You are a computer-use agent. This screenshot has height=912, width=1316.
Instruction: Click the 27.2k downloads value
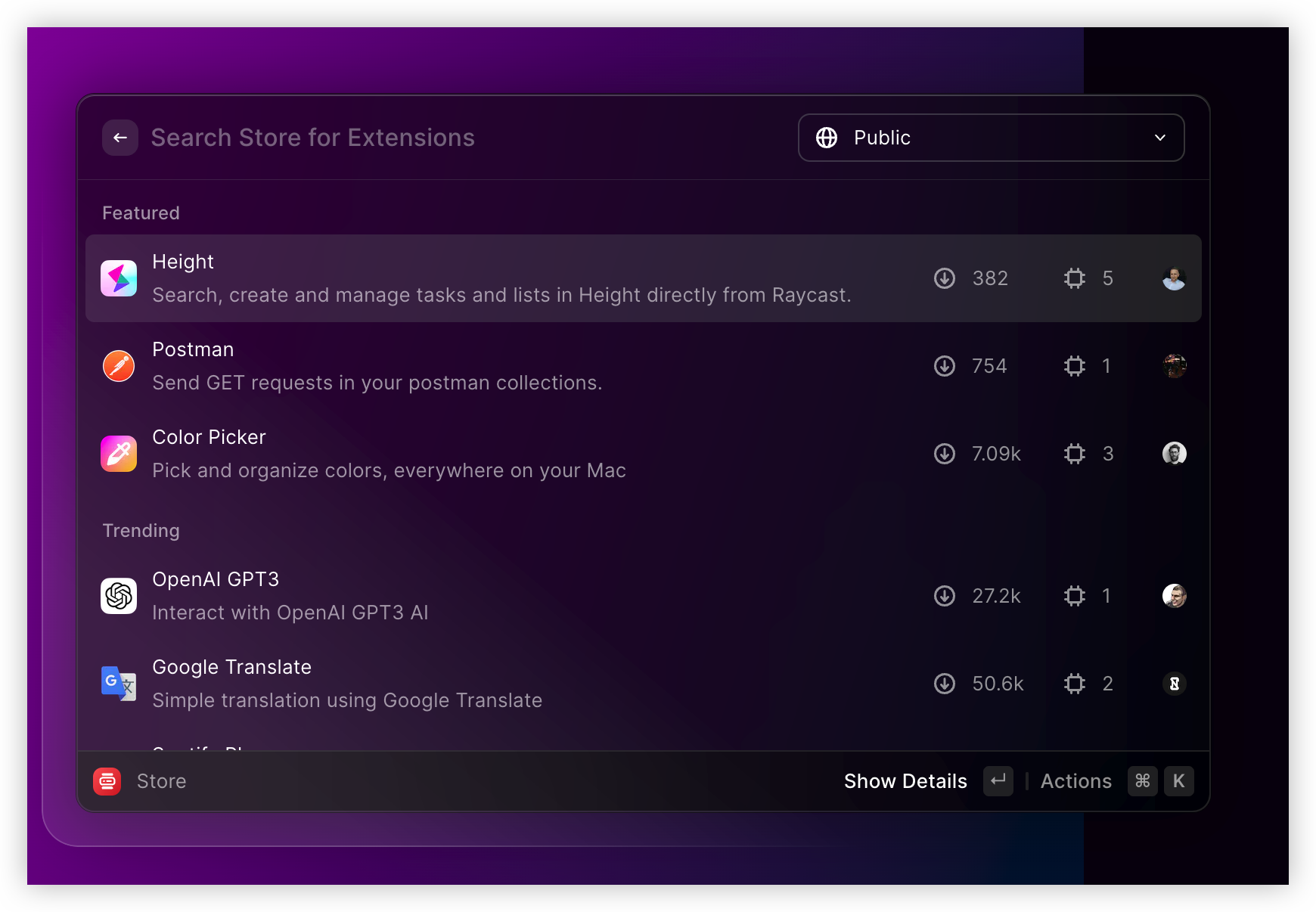[x=996, y=596]
